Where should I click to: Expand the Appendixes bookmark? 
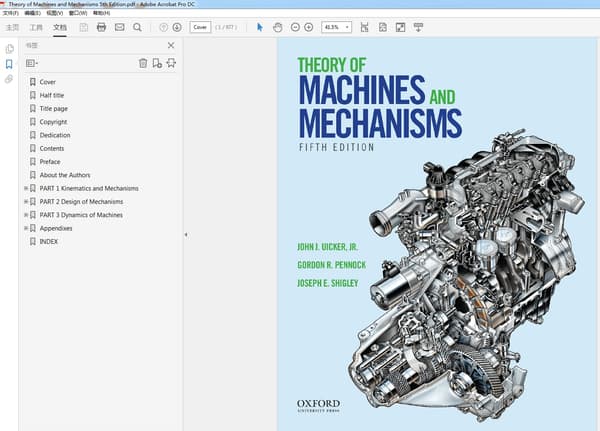click(x=26, y=228)
